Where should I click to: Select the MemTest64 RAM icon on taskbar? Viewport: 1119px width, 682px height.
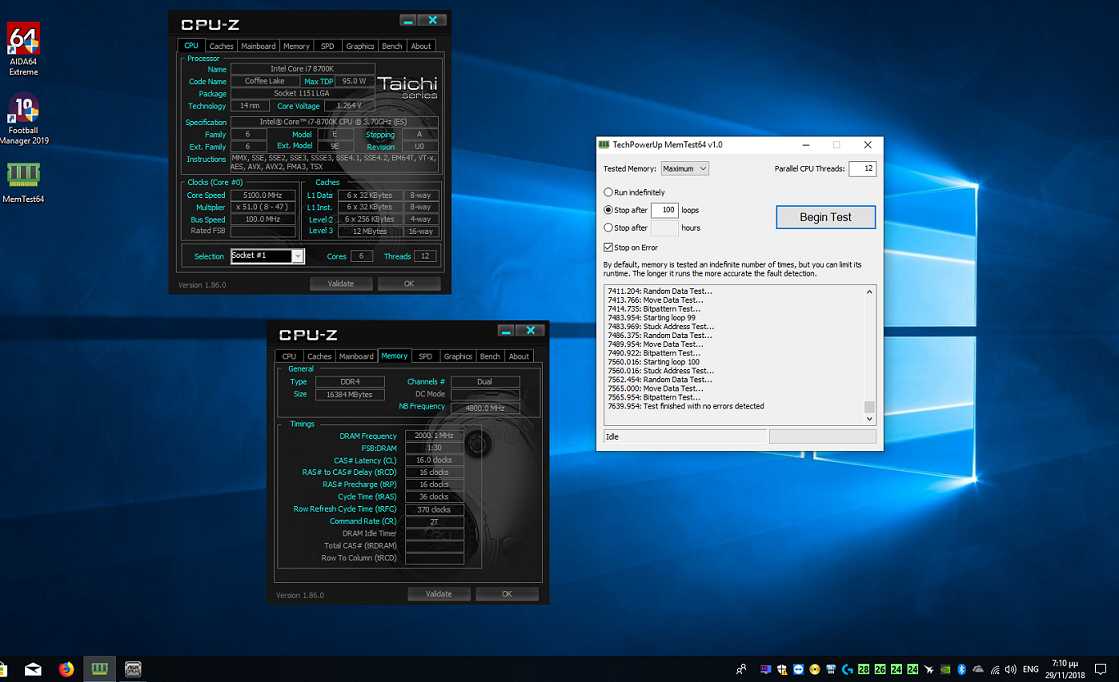[x=99, y=669]
